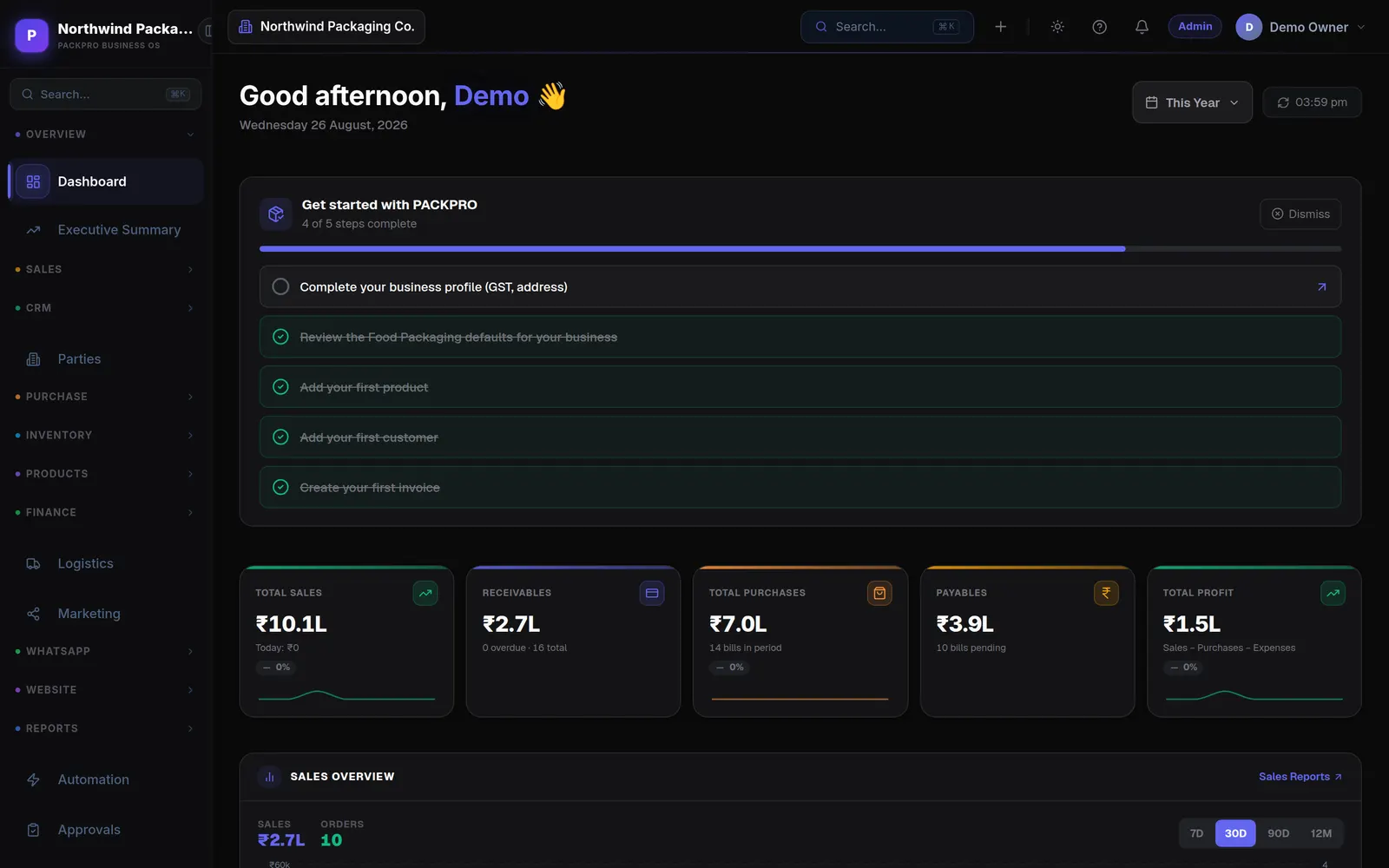Click the PACKPRO purple logo icon
1389x868 pixels.
pos(32,36)
